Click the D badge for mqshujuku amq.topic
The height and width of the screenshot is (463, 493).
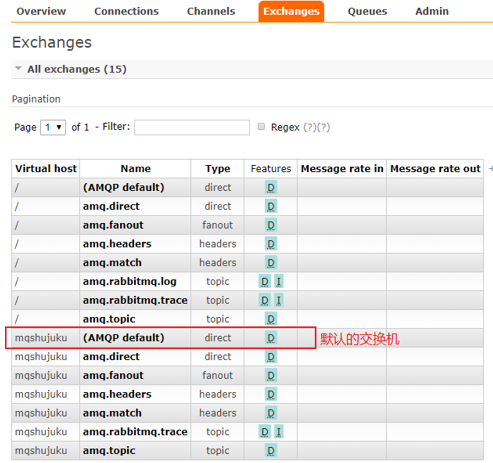[x=271, y=451]
